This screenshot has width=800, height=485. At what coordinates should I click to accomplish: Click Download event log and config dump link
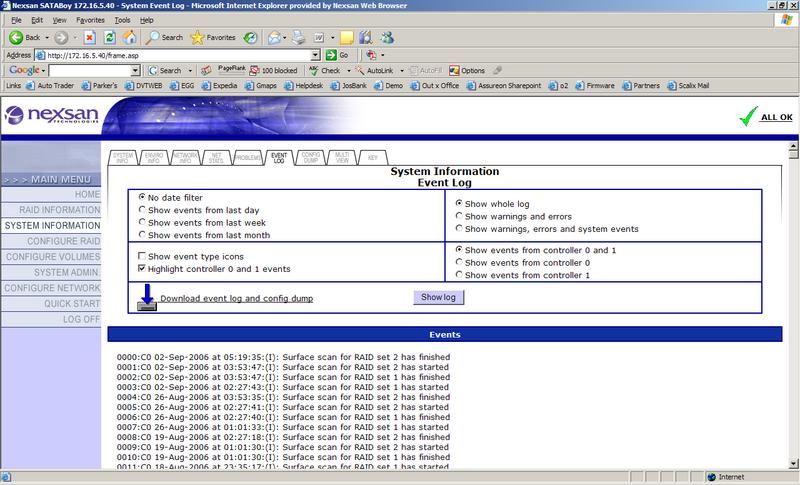pos(237,298)
